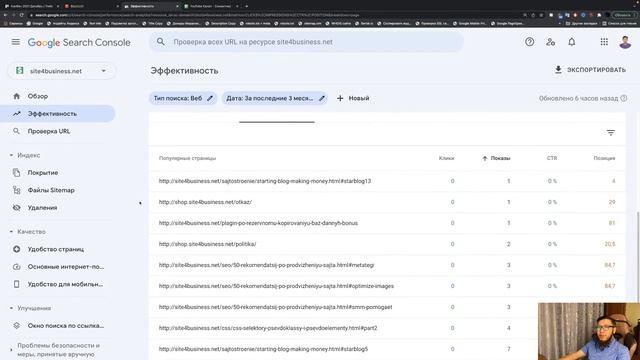This screenshot has height=360, width=640.
Task: Open the Help question mark icon
Action: (529, 42)
